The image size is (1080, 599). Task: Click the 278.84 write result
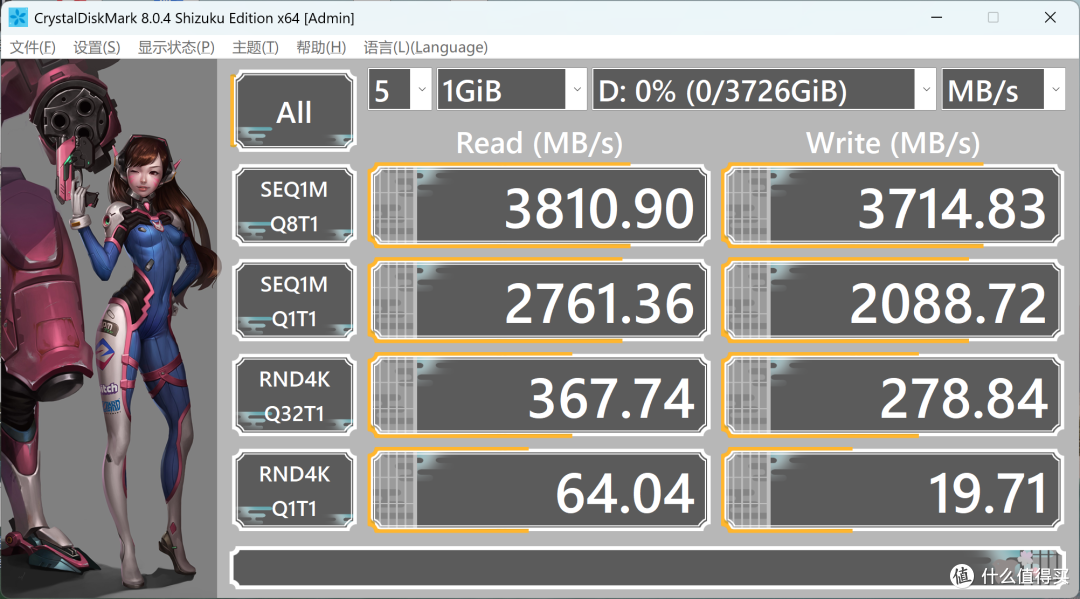[893, 396]
